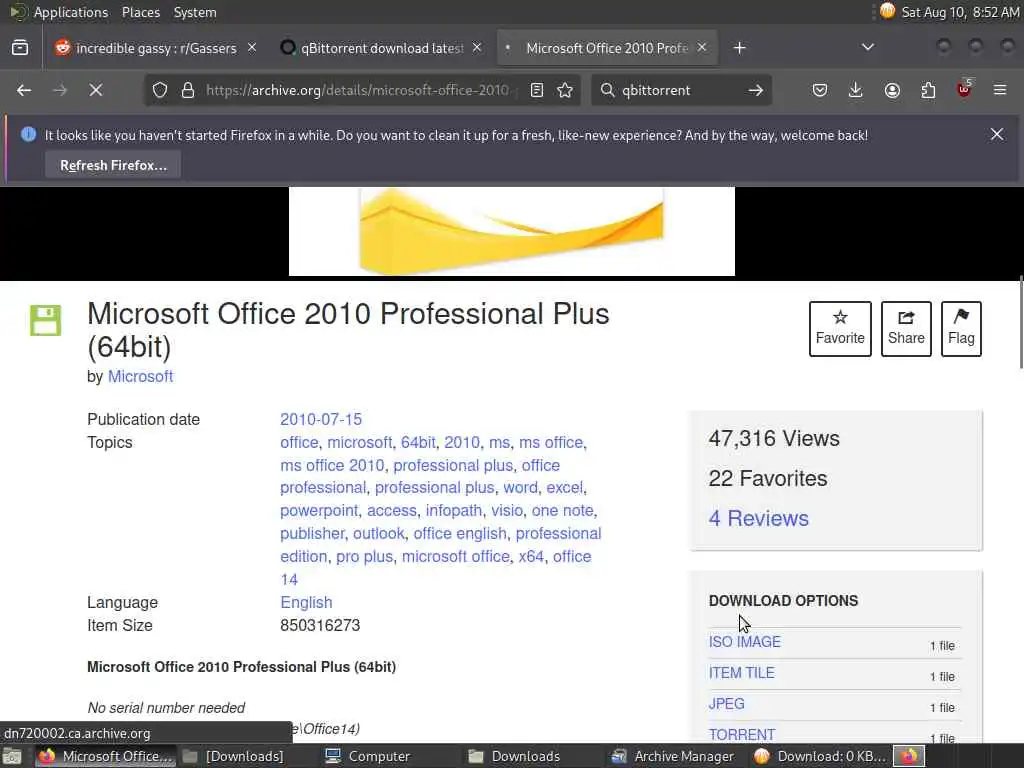Close the Microsoft Office 2010 tab
The width and height of the screenshot is (1024, 768).
[702, 48]
